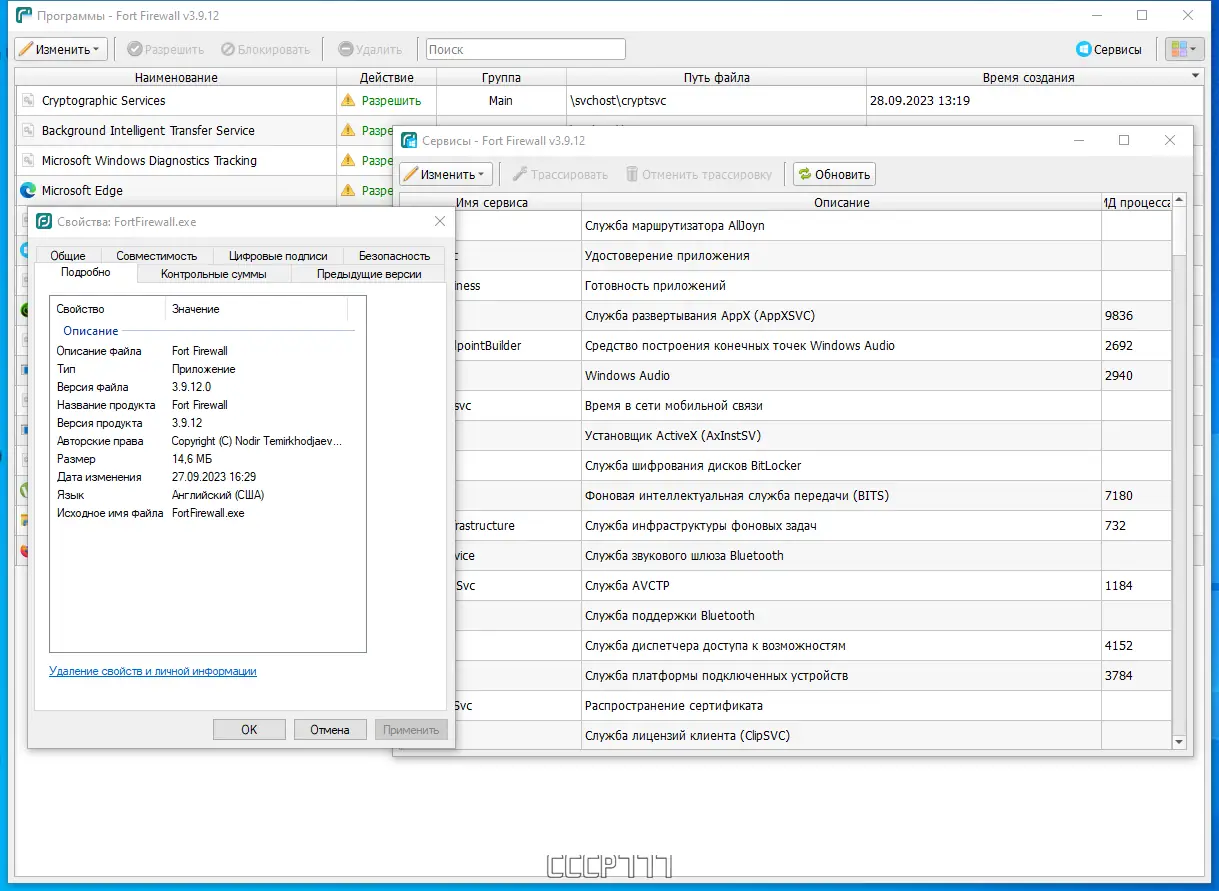Open the Изменить dropdown in the Сервисы window

(446, 174)
